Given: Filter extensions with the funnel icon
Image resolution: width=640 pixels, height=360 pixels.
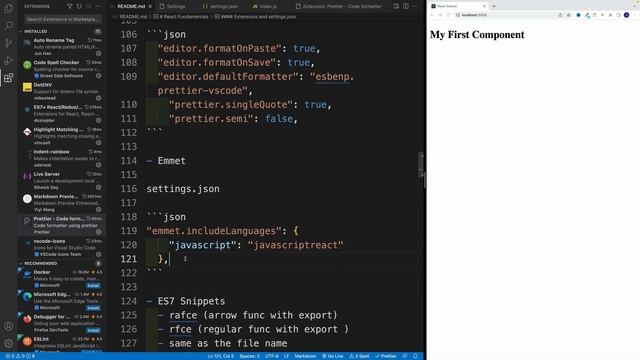Looking at the screenshot, I should [70, 7].
